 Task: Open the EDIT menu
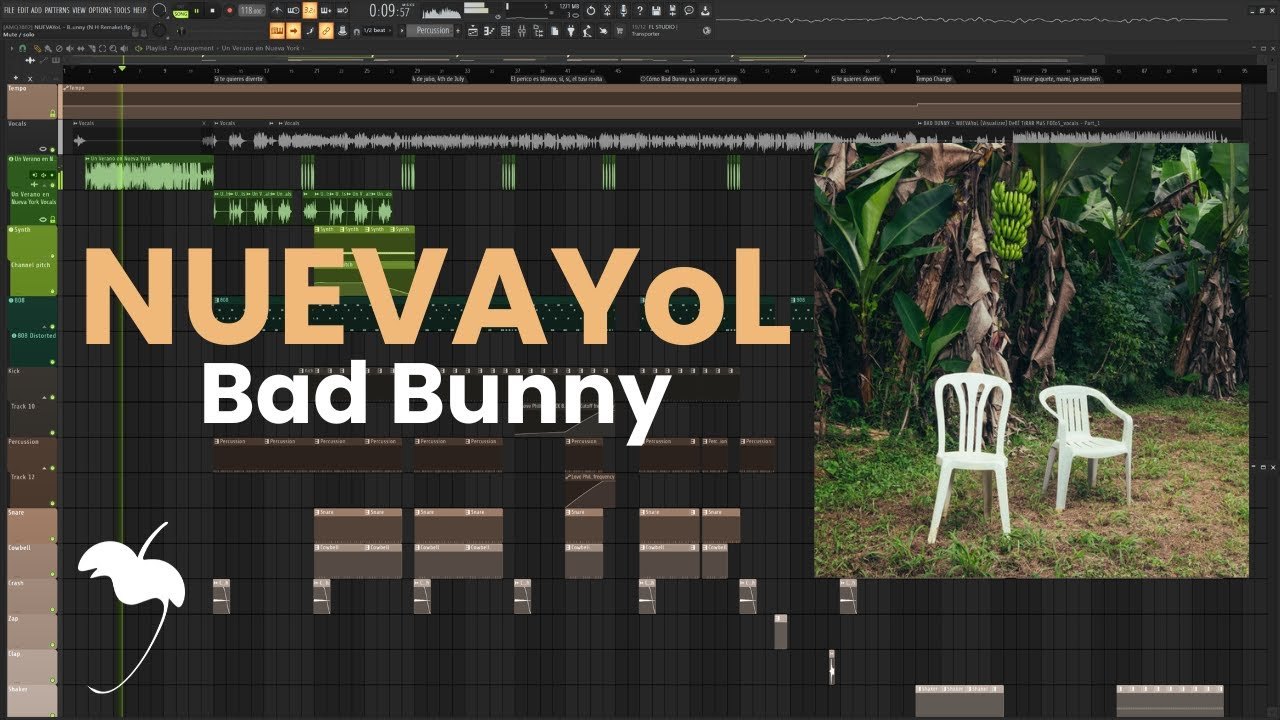tap(23, 10)
